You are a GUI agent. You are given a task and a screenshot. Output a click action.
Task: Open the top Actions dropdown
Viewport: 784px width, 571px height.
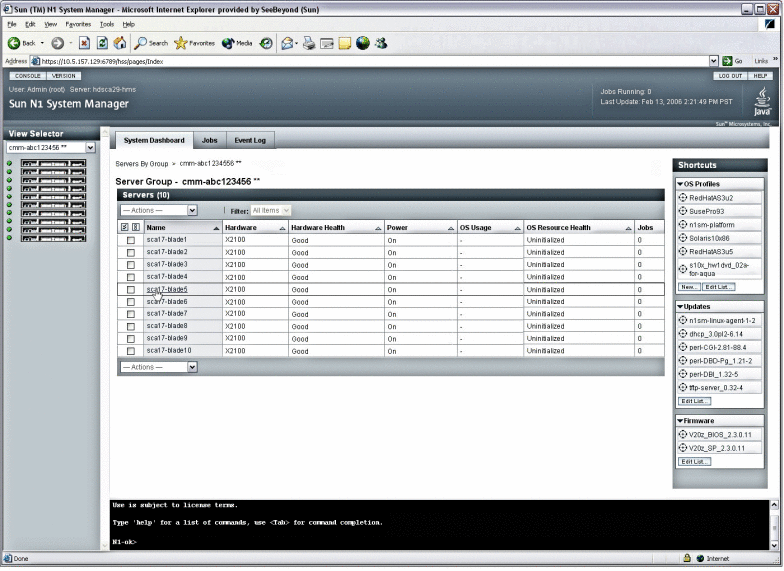(x=158, y=210)
